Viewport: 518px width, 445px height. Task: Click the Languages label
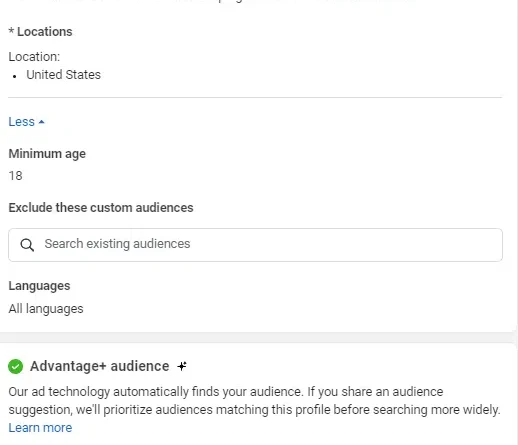point(39,286)
